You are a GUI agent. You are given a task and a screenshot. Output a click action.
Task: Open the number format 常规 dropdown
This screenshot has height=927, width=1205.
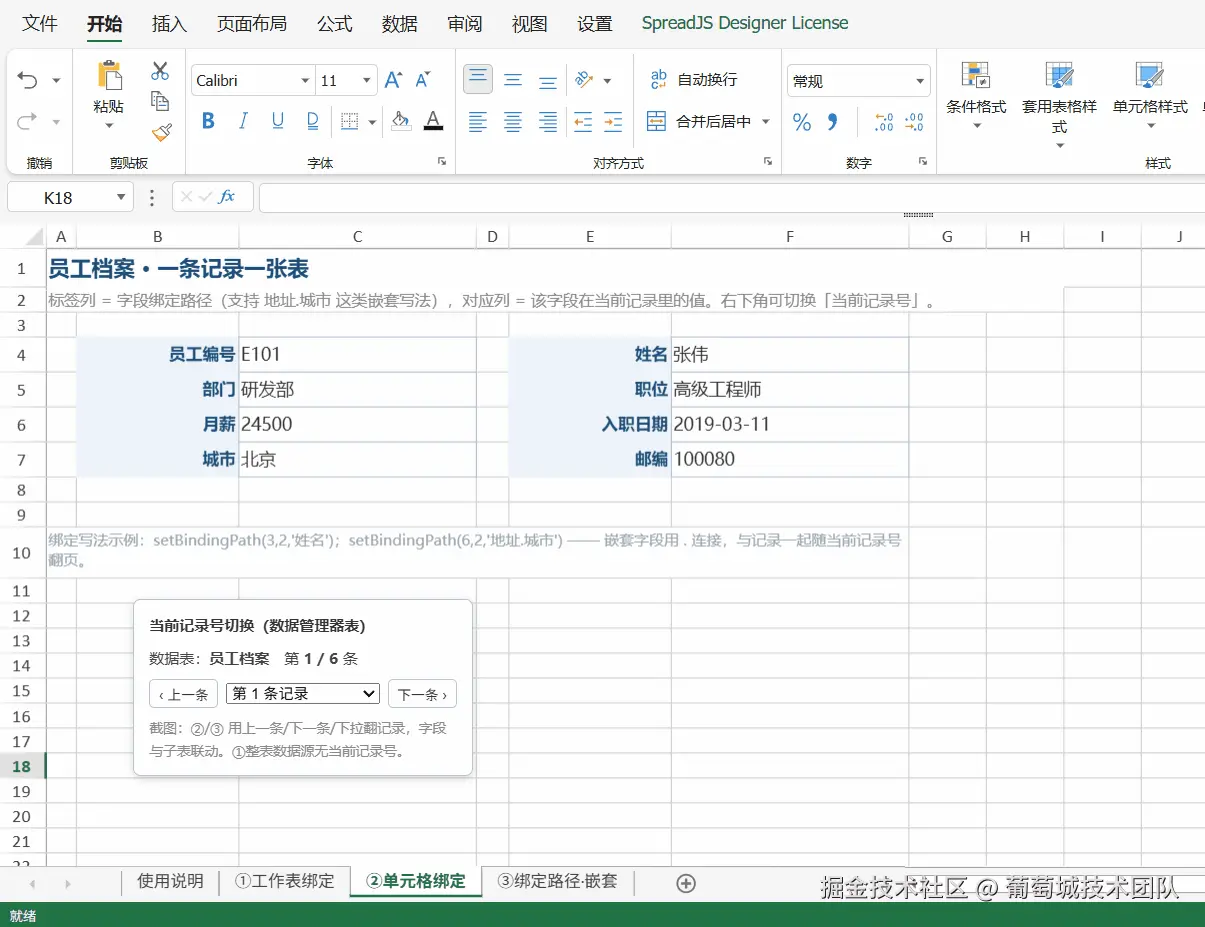pos(920,81)
